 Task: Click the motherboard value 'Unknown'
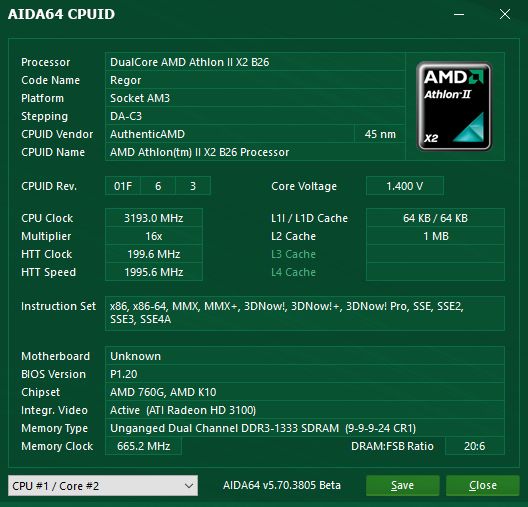pos(135,356)
